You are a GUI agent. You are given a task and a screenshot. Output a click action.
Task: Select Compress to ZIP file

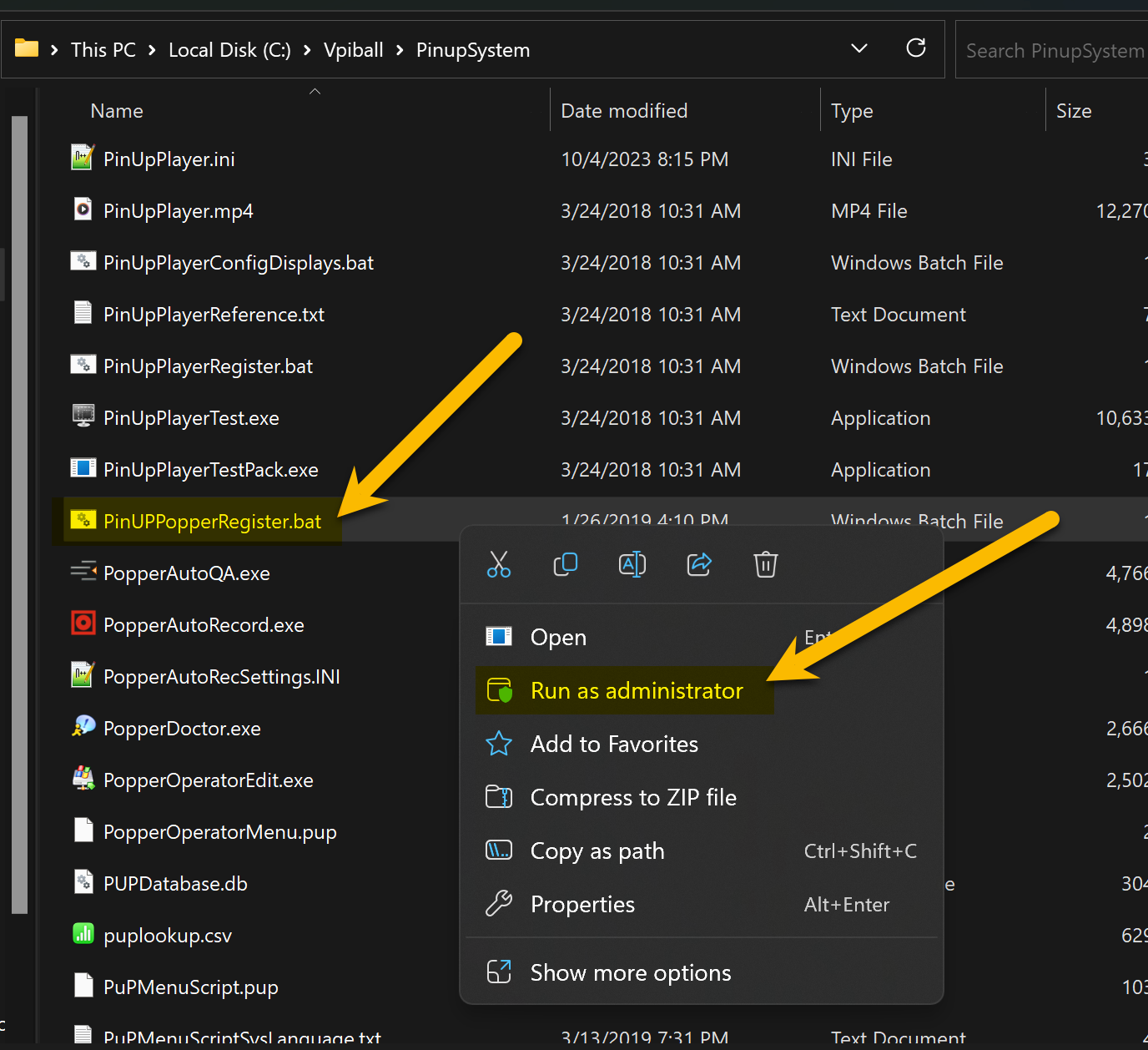click(x=632, y=798)
